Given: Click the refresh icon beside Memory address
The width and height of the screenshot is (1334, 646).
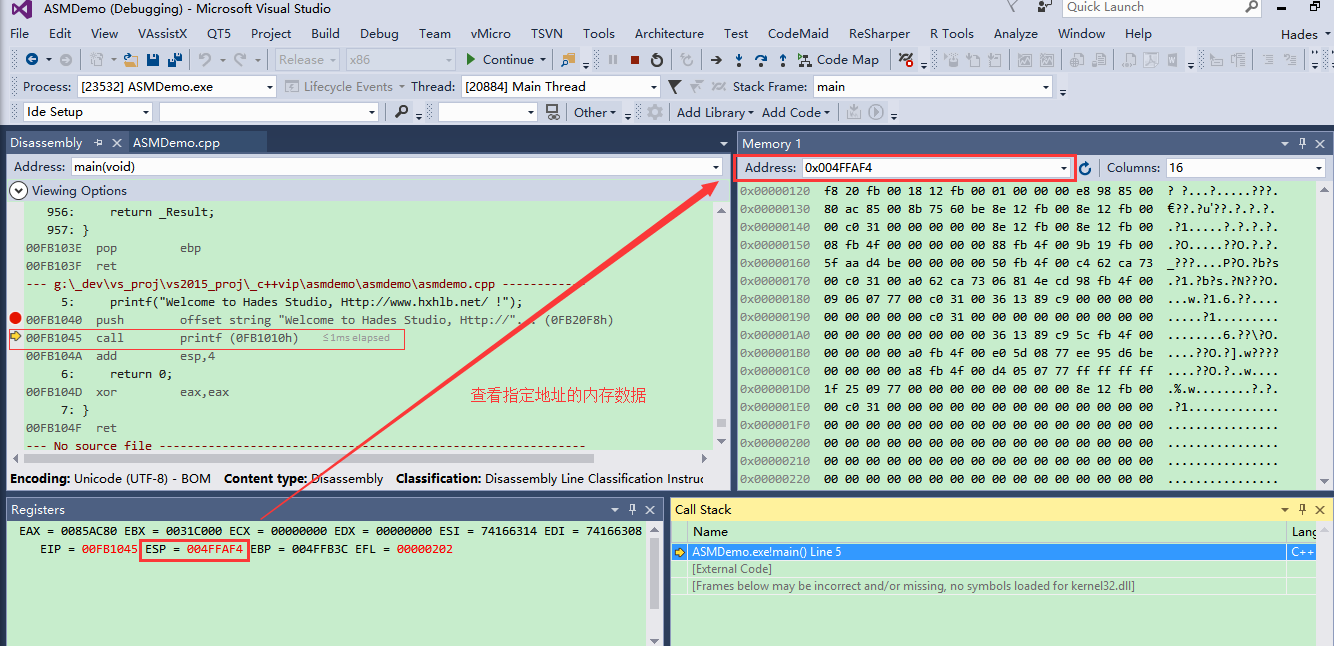Looking at the screenshot, I should pos(1085,168).
